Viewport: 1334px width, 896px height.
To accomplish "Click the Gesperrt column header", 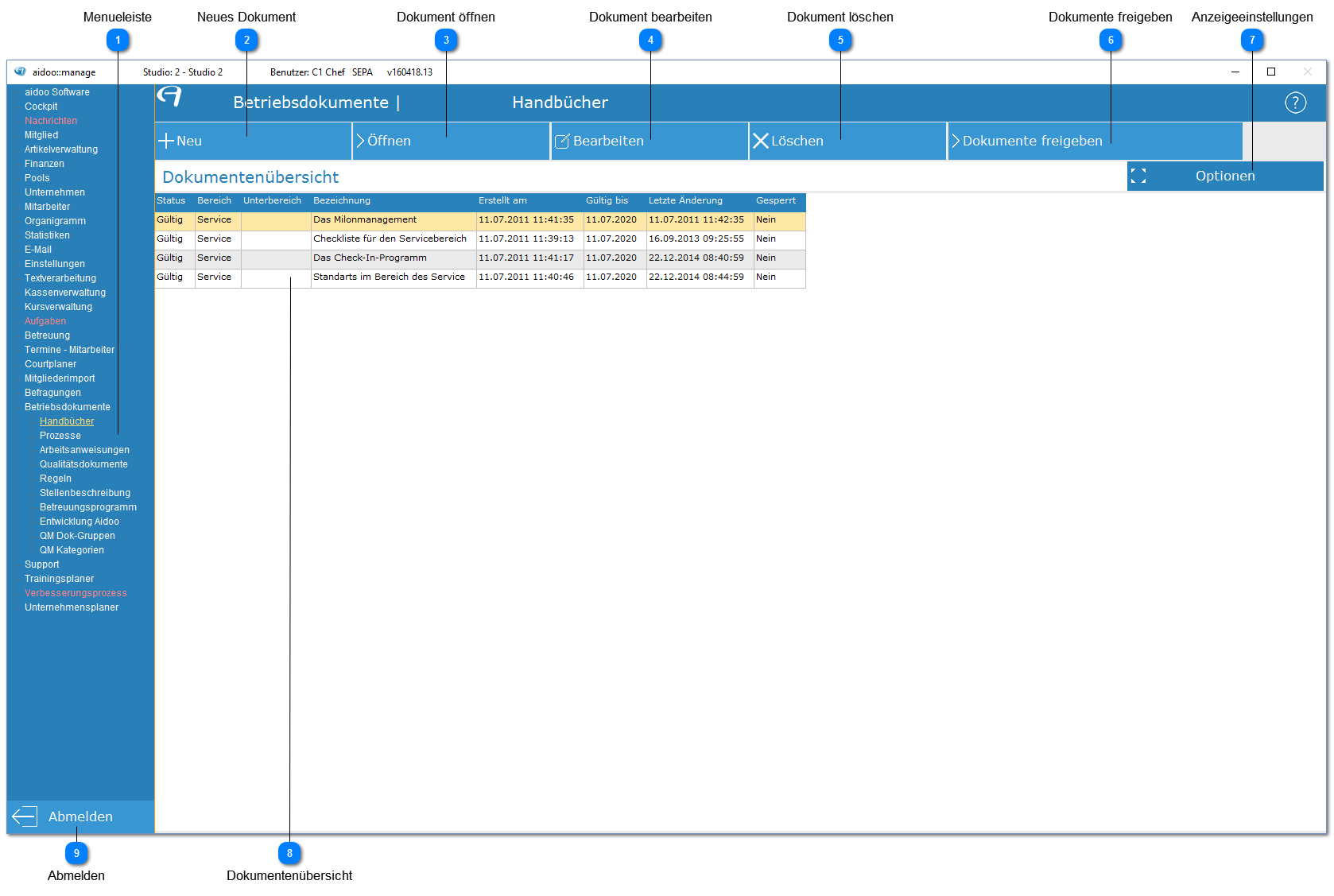I will (x=780, y=201).
